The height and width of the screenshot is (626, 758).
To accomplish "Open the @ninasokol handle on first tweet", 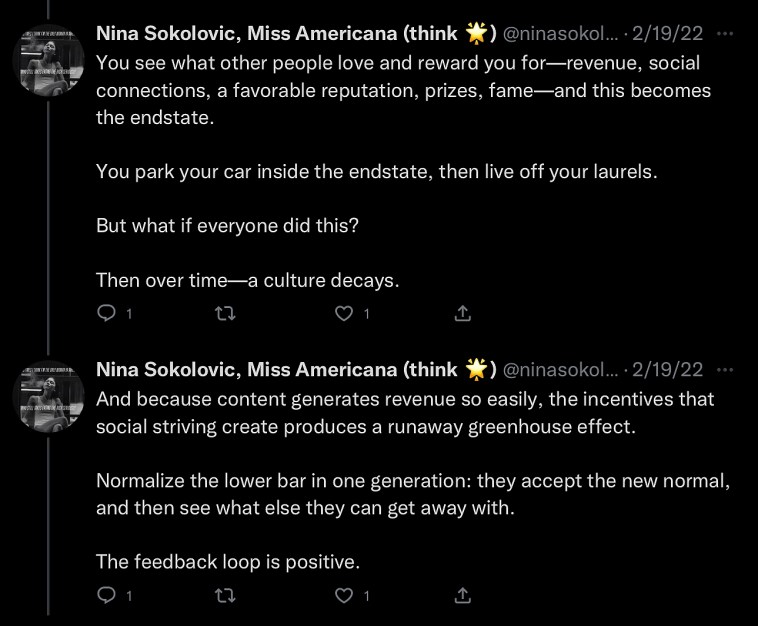I will (560, 34).
